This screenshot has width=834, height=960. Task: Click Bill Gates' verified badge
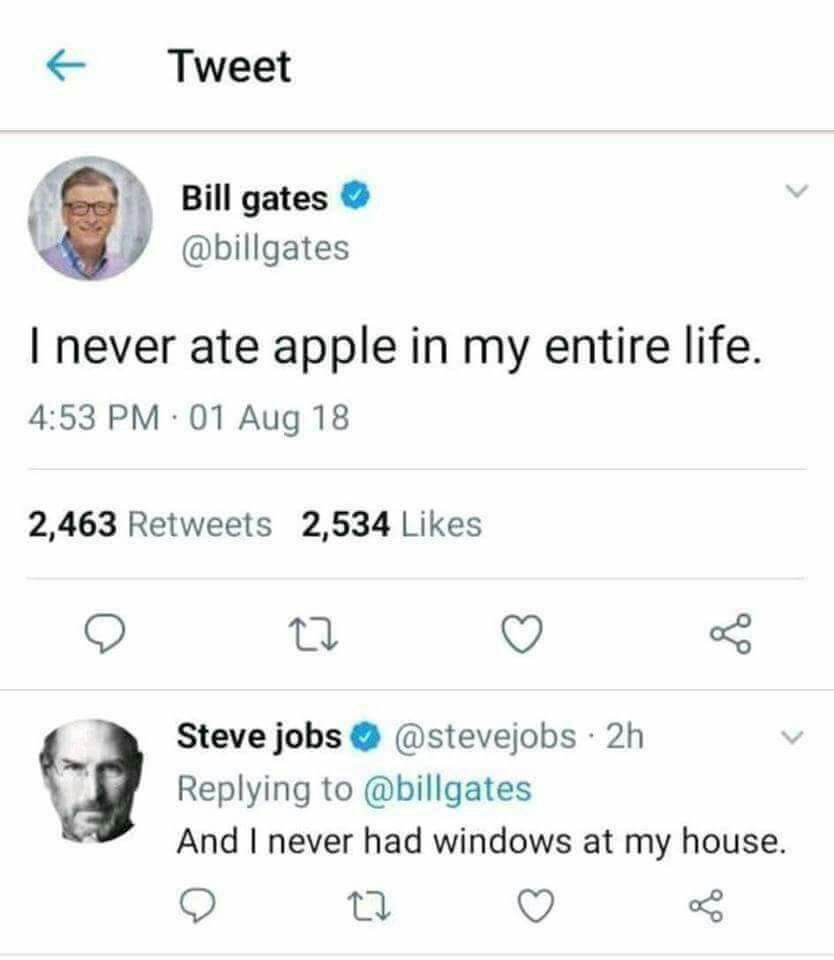[352, 197]
